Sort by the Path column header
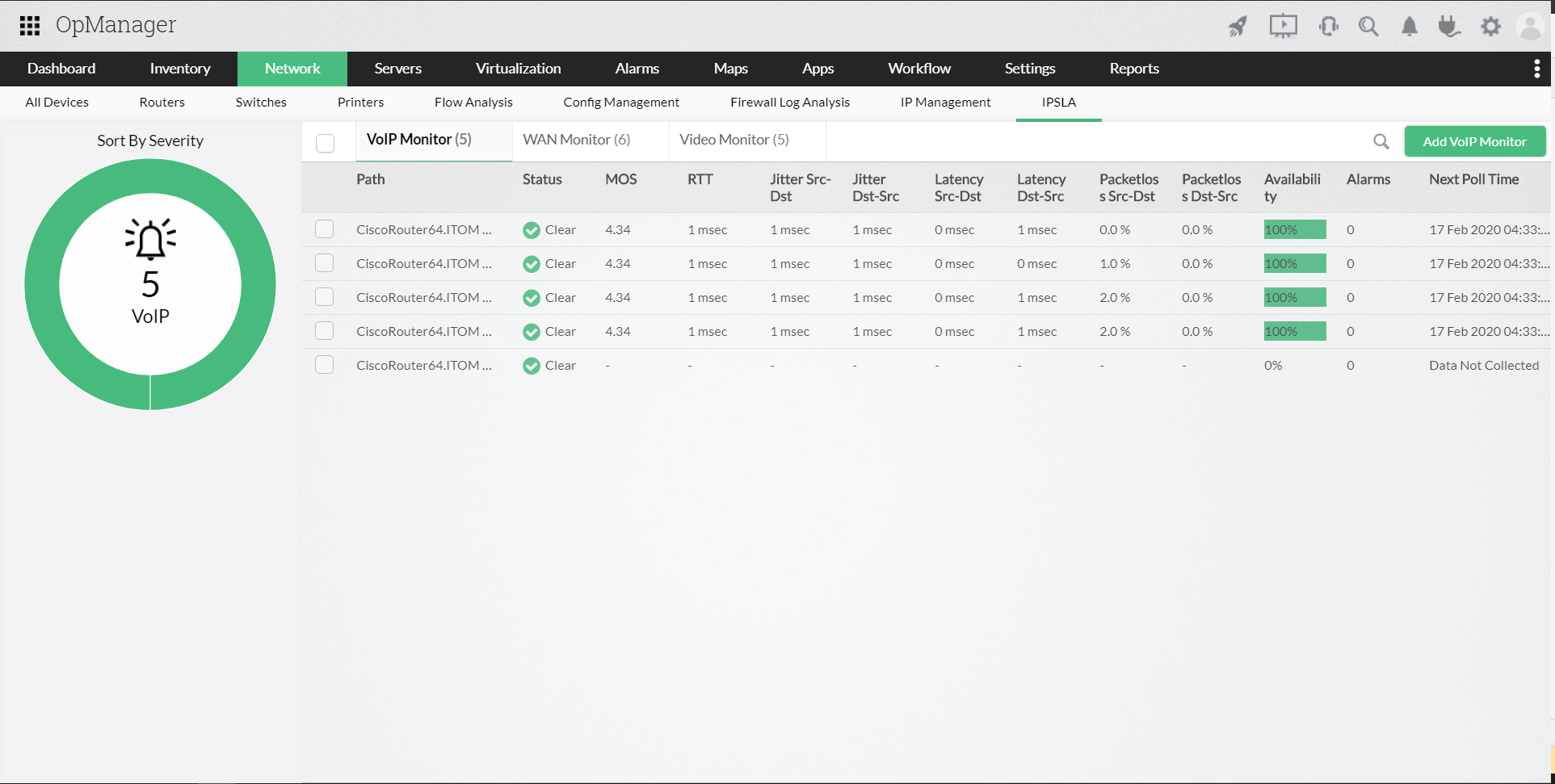The image size is (1555, 784). pyautogui.click(x=371, y=179)
